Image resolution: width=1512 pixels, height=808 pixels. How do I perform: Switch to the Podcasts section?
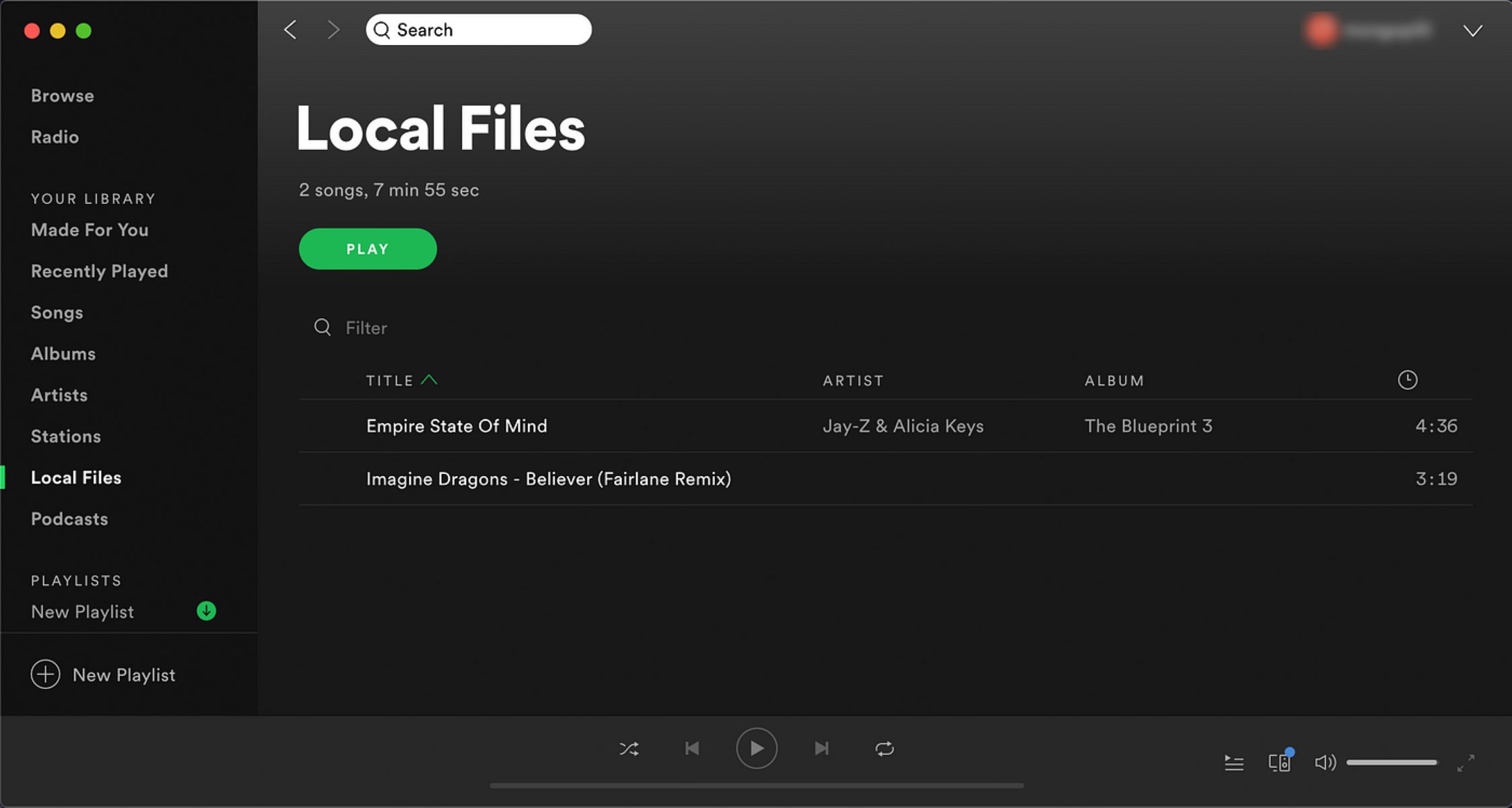69,518
